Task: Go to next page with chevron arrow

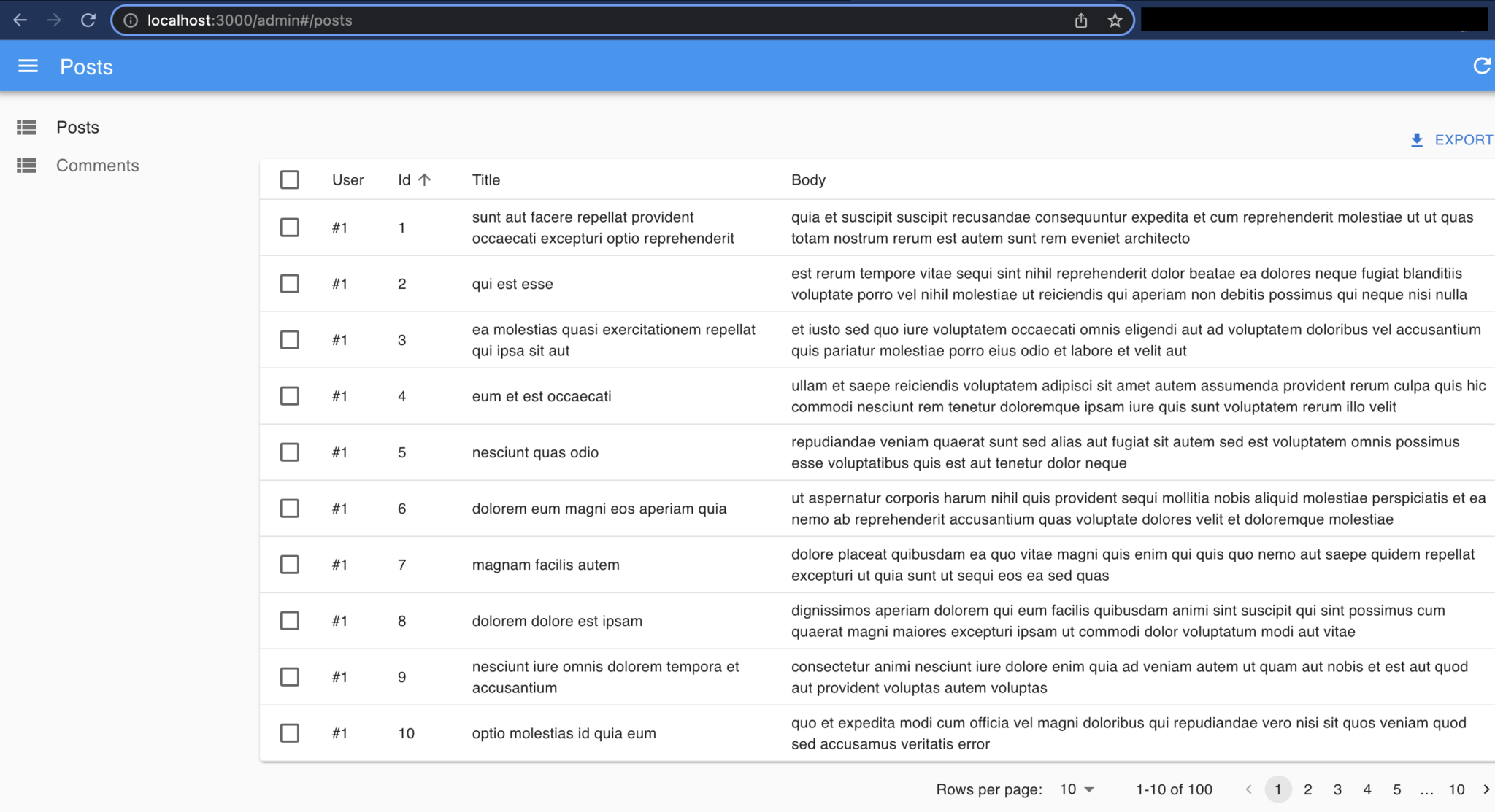Action: pos(1486,789)
